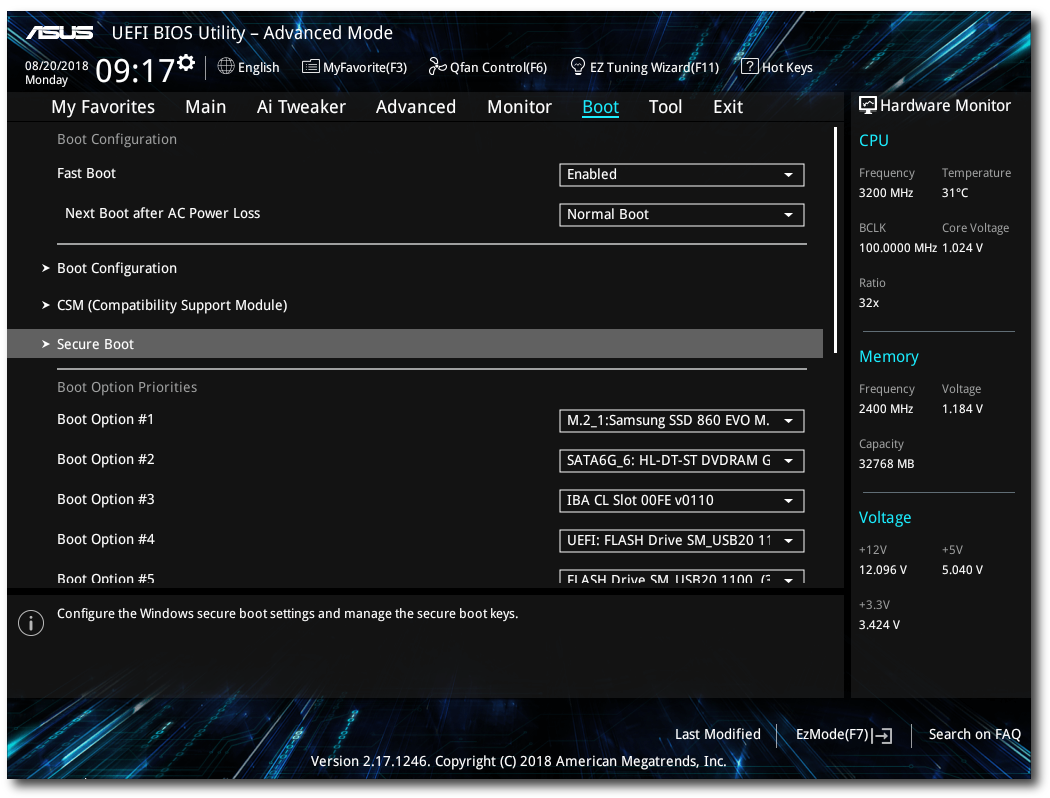
Task: Switch to EzMode
Action: pyautogui.click(x=841, y=734)
